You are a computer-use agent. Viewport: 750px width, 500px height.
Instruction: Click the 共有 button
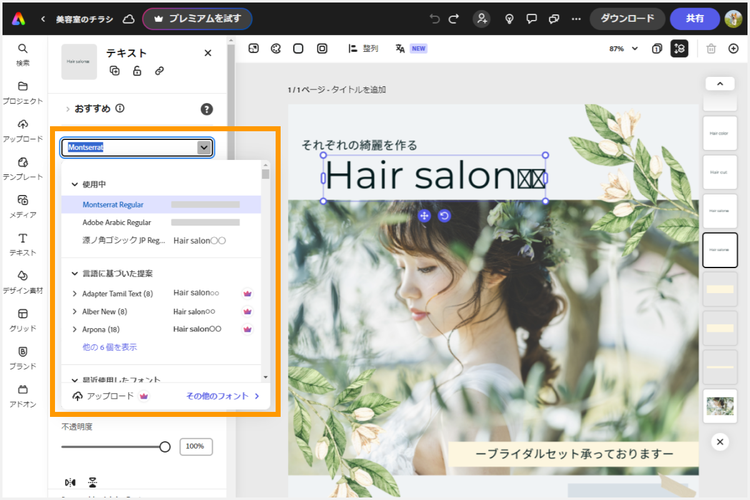[695, 19]
